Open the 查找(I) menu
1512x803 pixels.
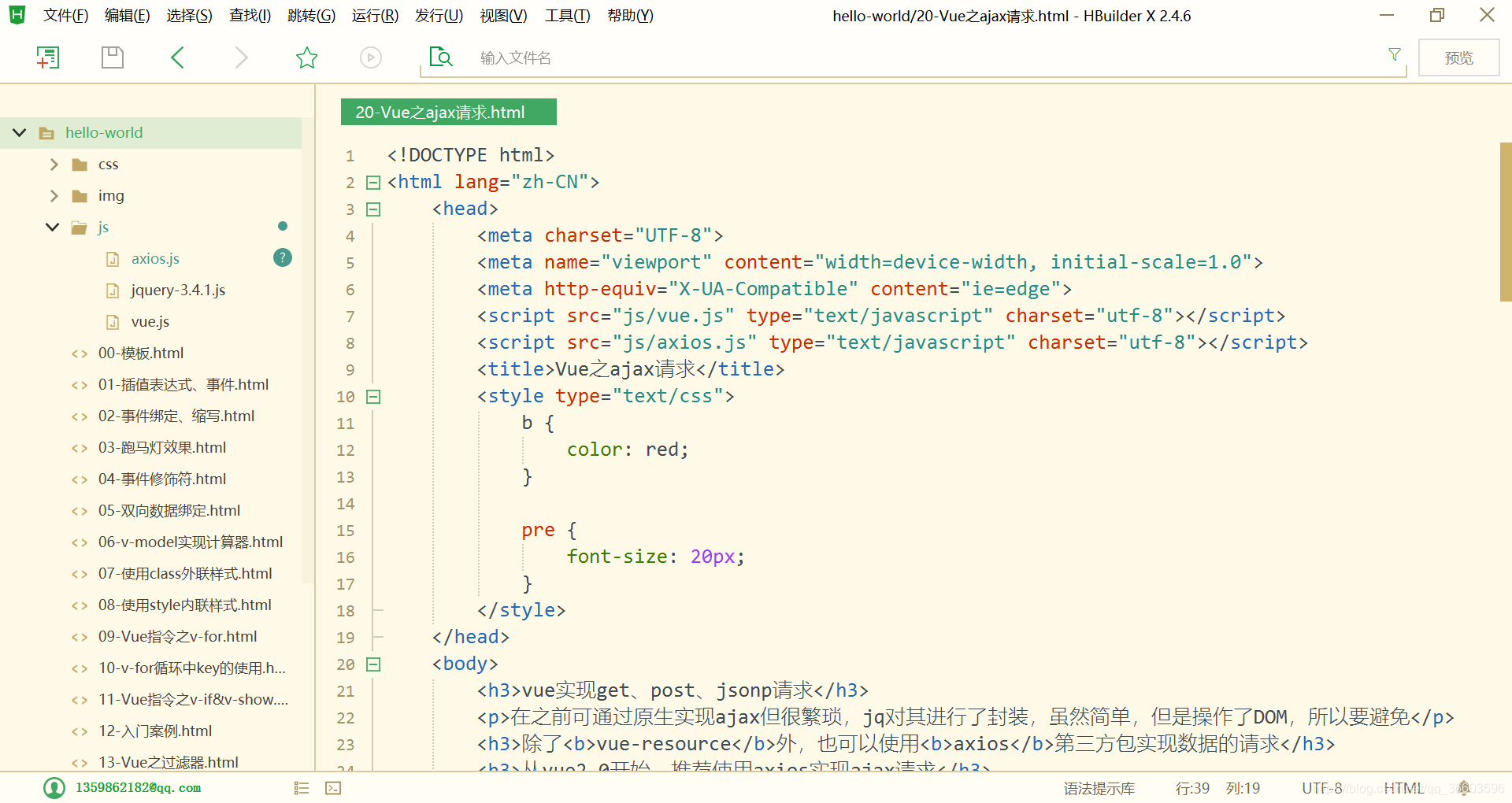click(250, 16)
